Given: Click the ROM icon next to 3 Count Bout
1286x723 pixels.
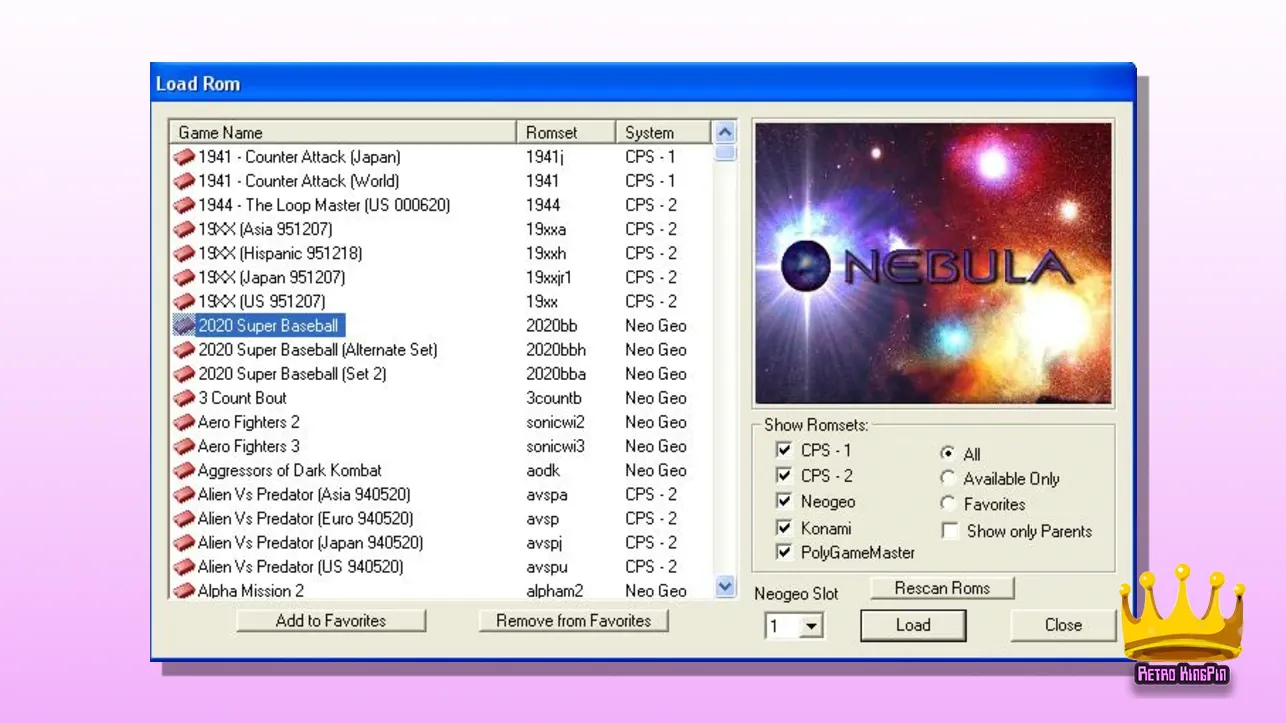Looking at the screenshot, I should click(x=184, y=398).
